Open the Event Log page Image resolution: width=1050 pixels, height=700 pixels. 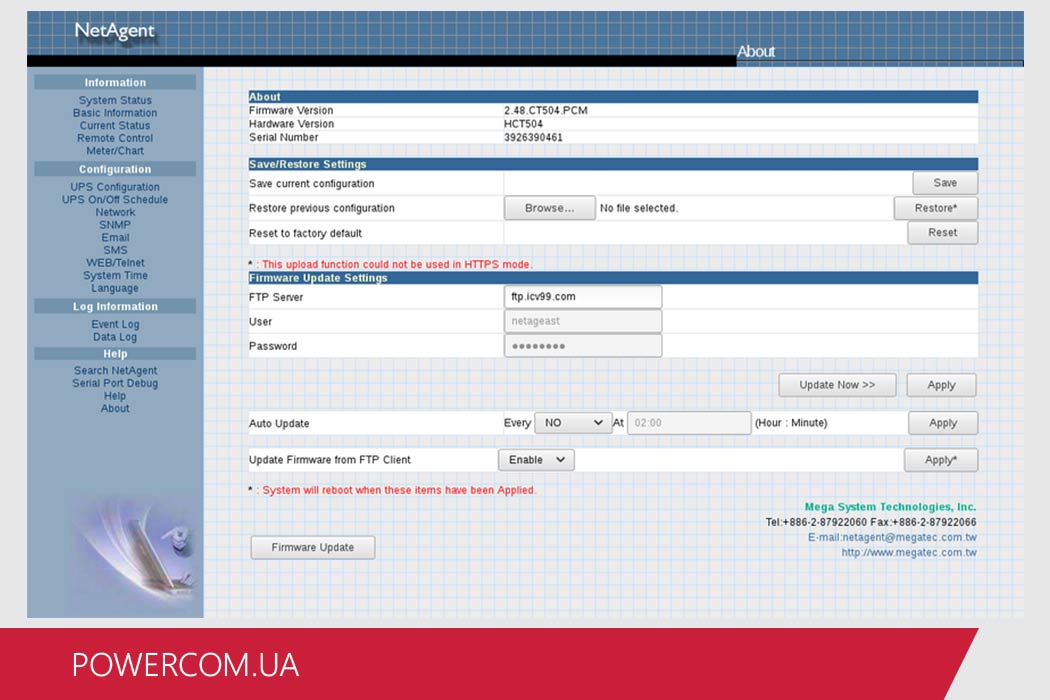[115, 324]
